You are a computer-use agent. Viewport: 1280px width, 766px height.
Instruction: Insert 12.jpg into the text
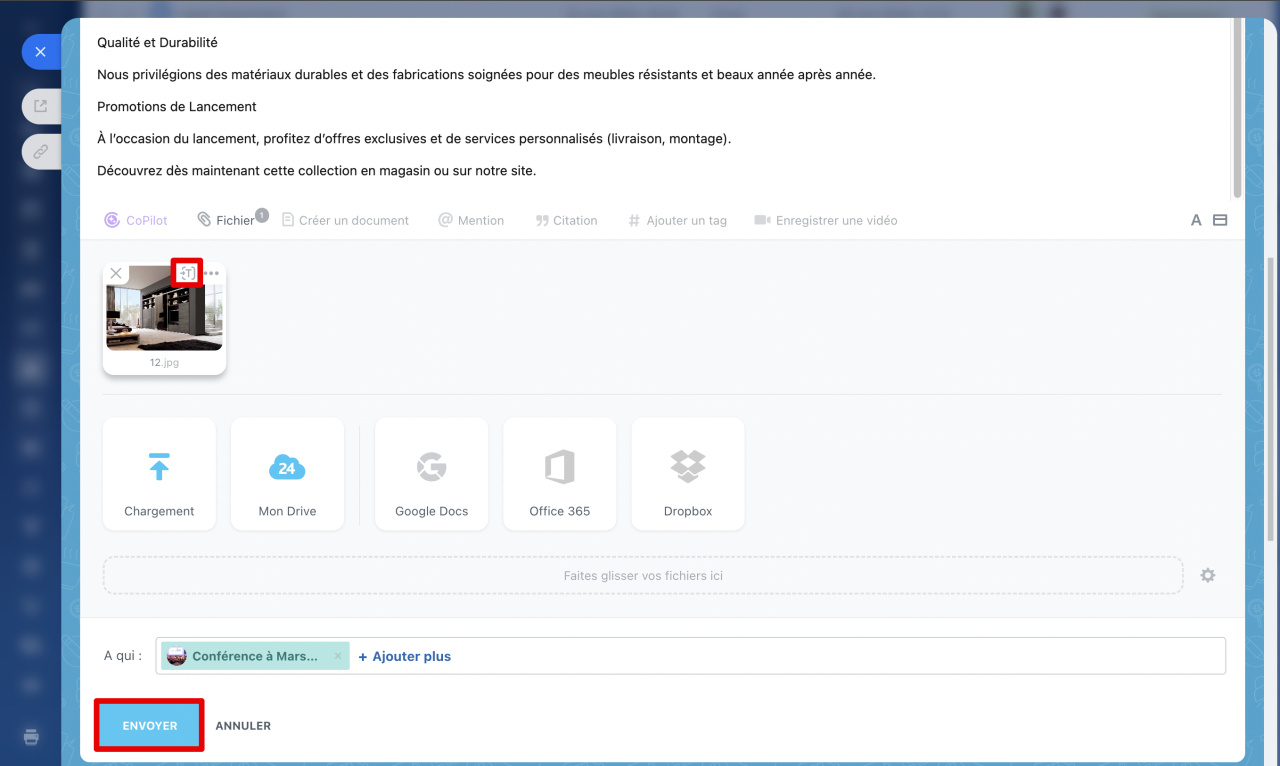tap(187, 272)
